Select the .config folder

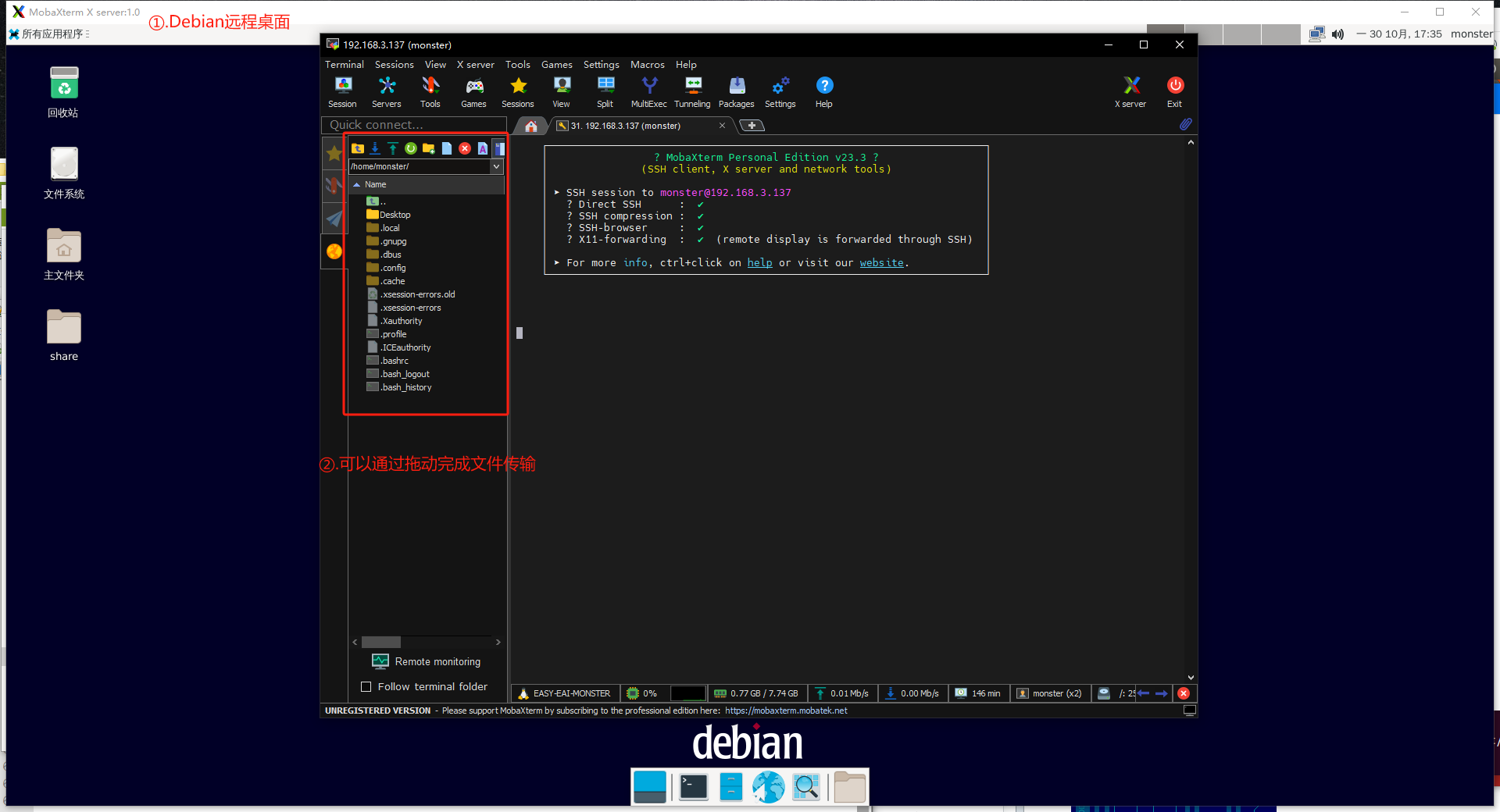point(386,268)
